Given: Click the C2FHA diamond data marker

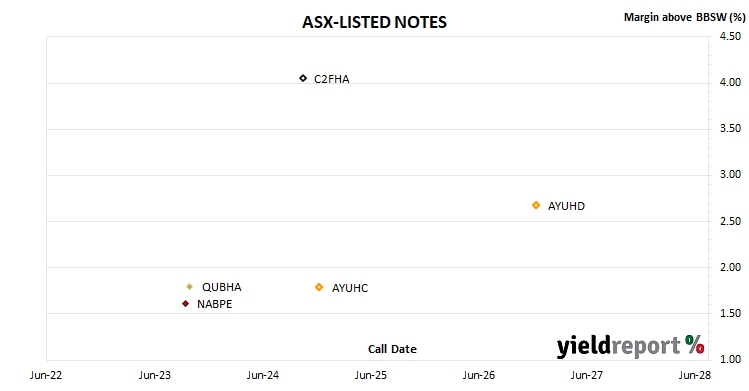Looking at the screenshot, I should (x=303, y=78).
